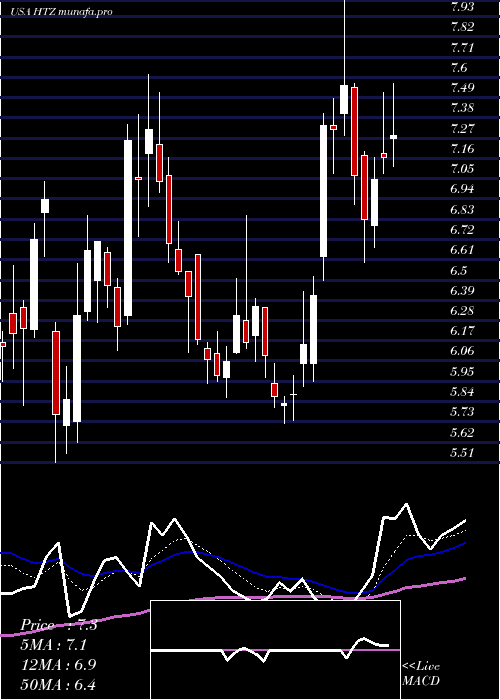
Task: Click the 5.62 price axis label
Action: [x=463, y=433]
